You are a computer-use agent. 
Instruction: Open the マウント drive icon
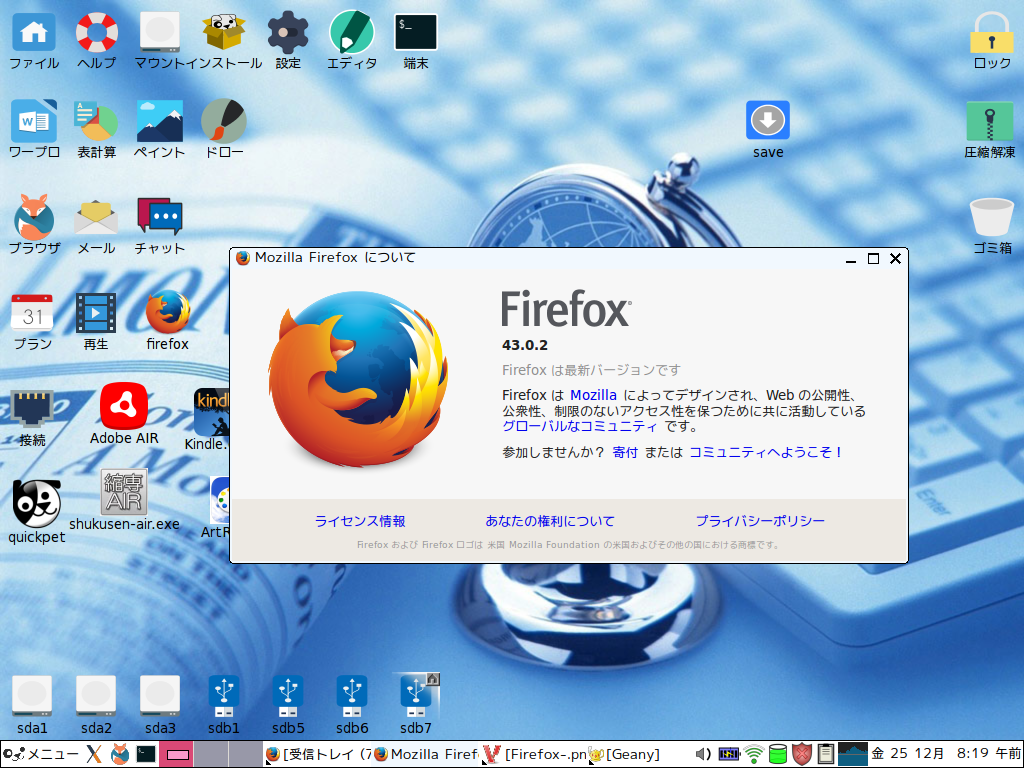click(x=160, y=31)
